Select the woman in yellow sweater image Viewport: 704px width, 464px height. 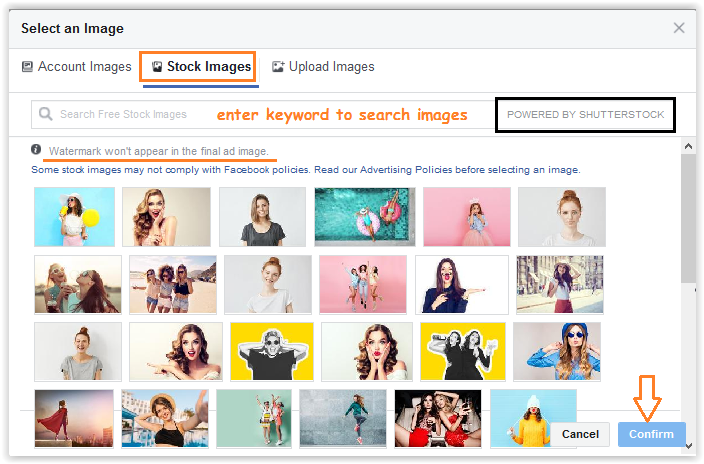(x=533, y=418)
